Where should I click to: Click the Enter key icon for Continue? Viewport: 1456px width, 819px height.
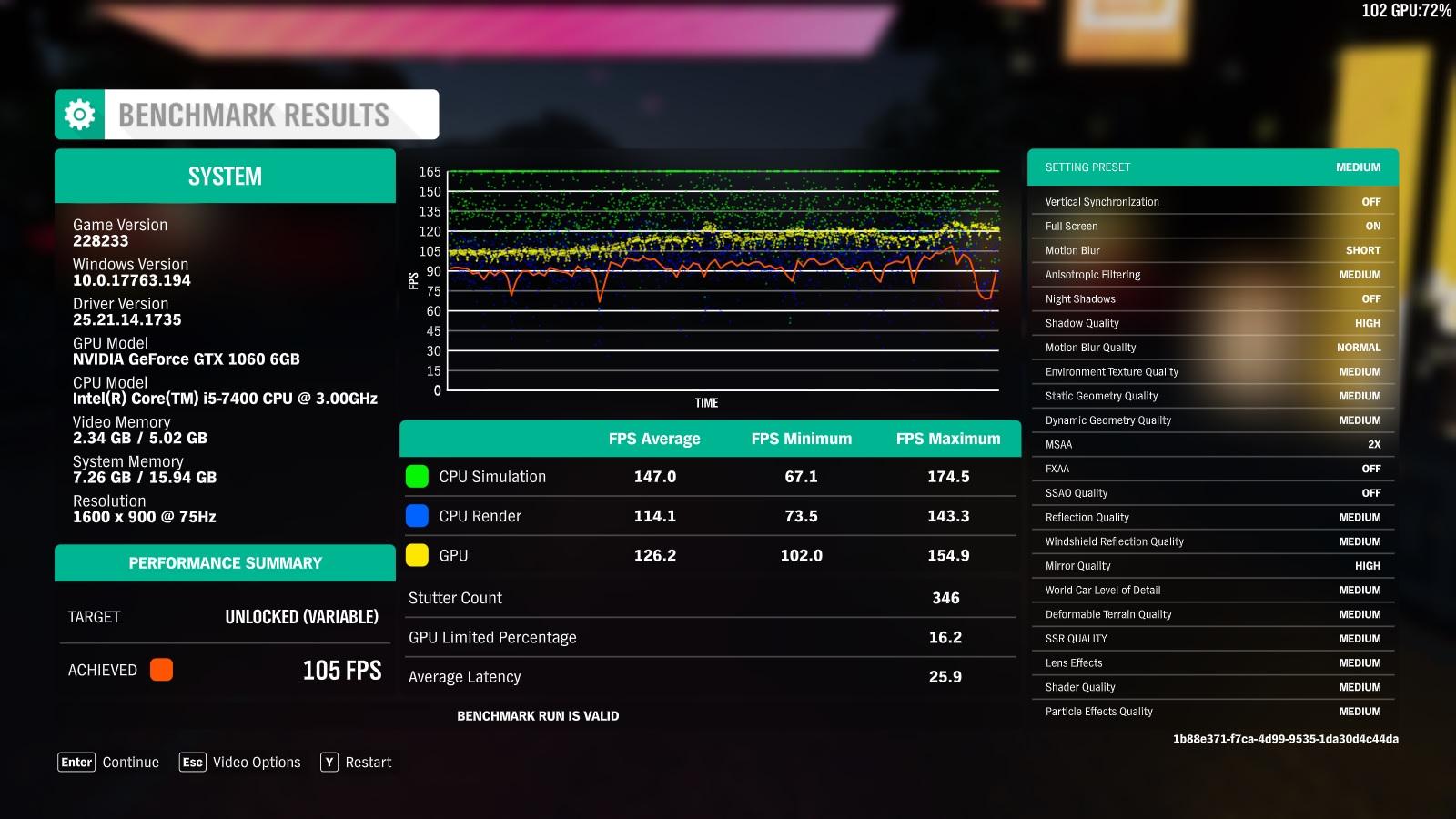tap(76, 763)
